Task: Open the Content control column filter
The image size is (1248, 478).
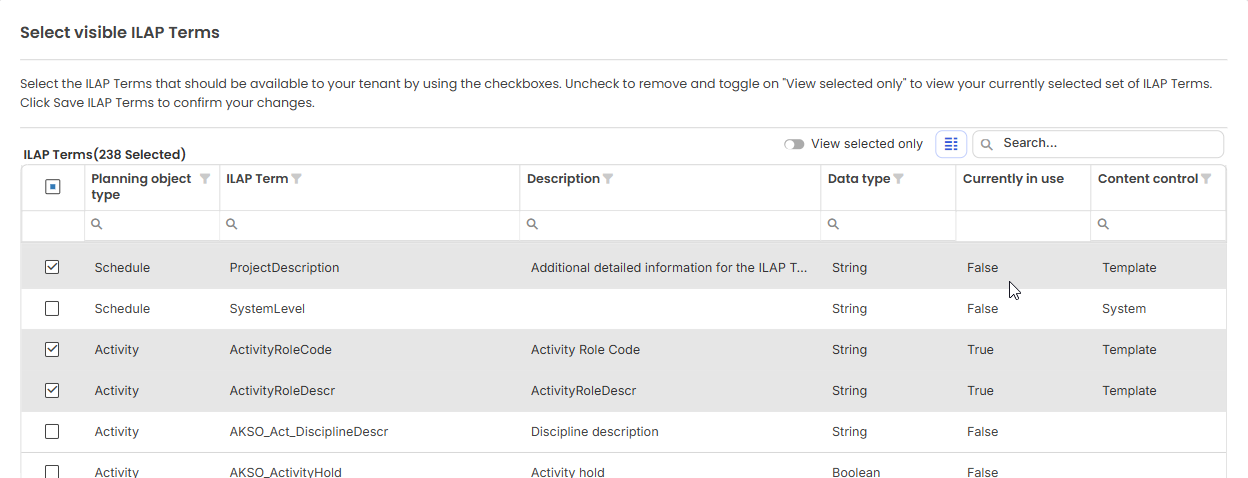Action: tap(1207, 179)
